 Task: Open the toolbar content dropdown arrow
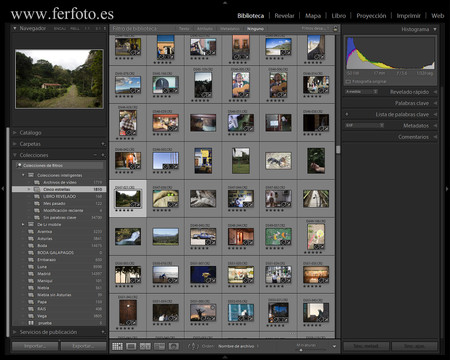click(x=334, y=346)
